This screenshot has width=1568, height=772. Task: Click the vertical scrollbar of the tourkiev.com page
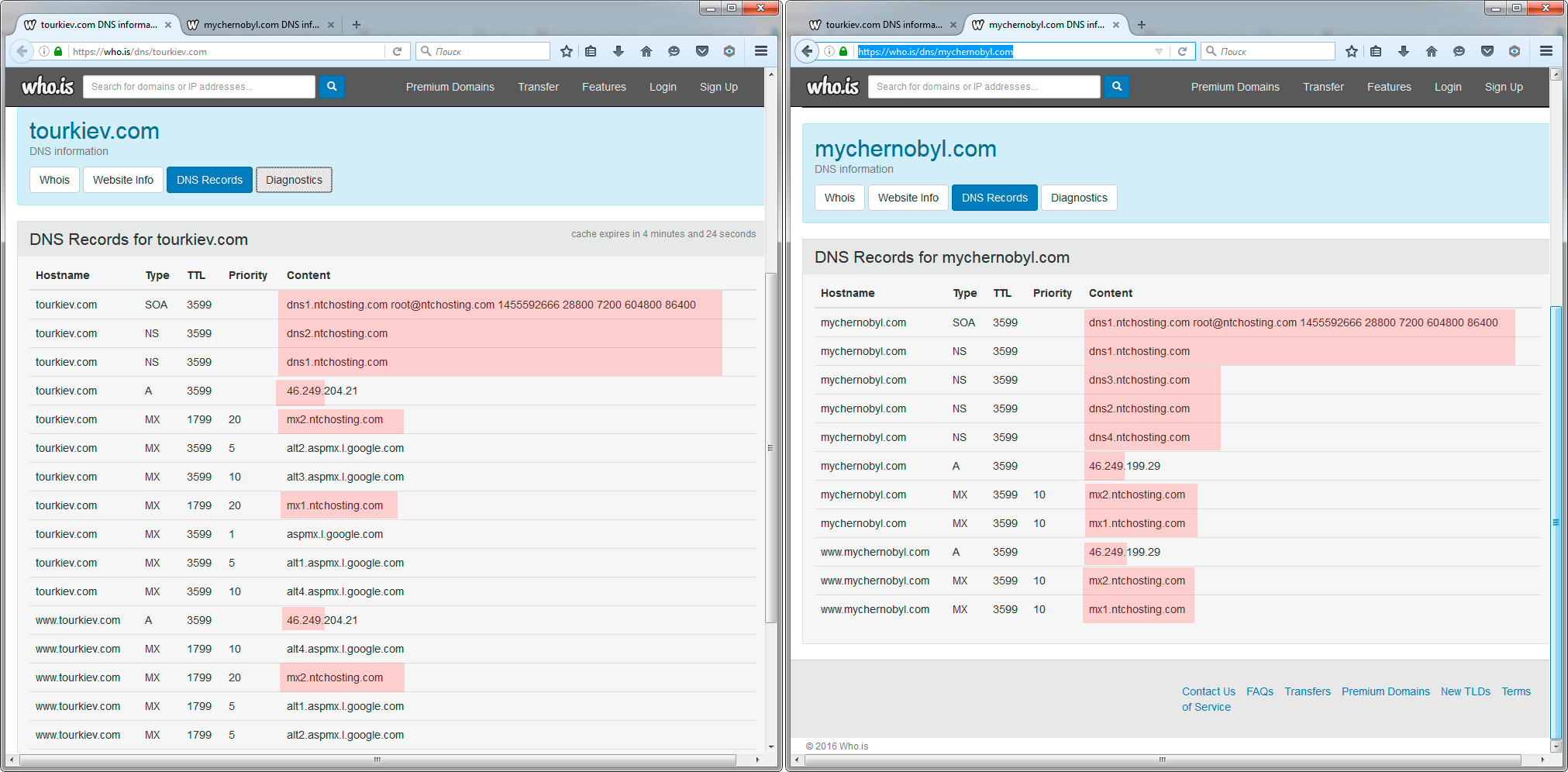click(770, 447)
